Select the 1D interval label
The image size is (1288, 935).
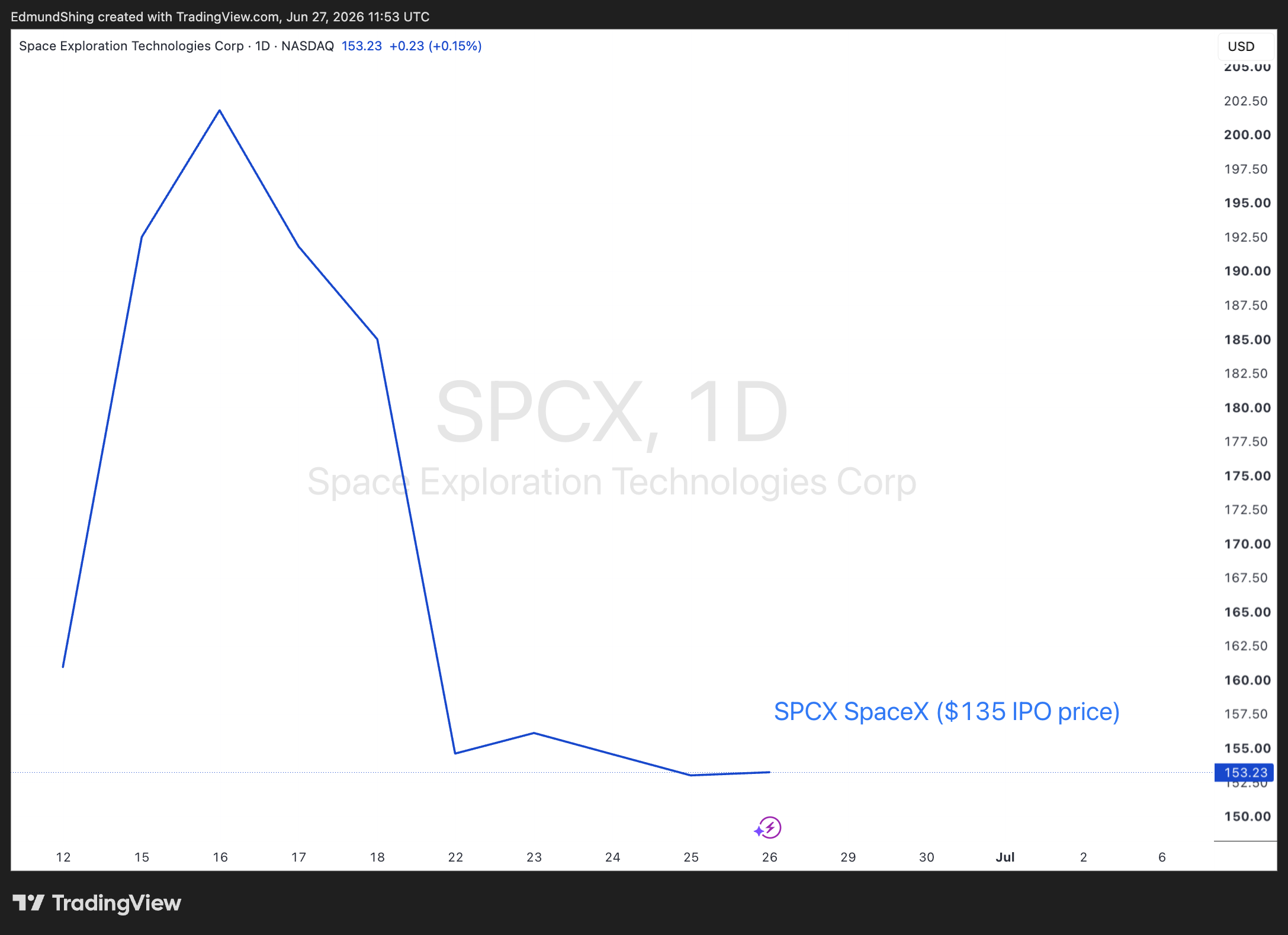click(x=262, y=46)
